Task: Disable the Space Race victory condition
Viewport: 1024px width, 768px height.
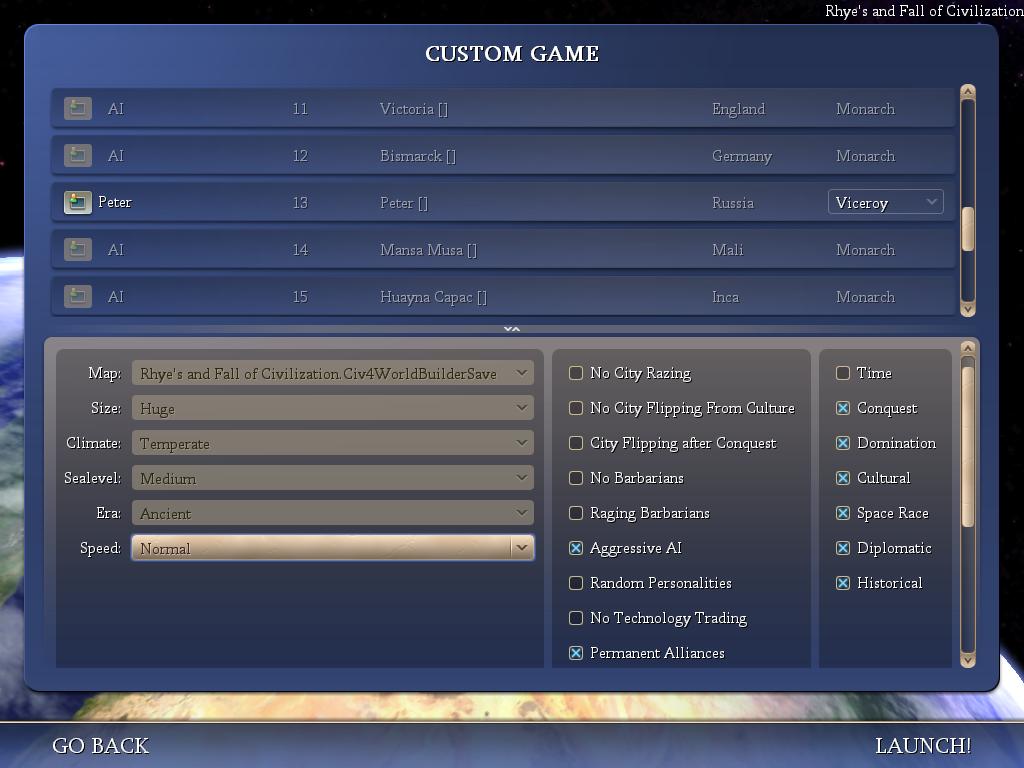Action: [843, 513]
